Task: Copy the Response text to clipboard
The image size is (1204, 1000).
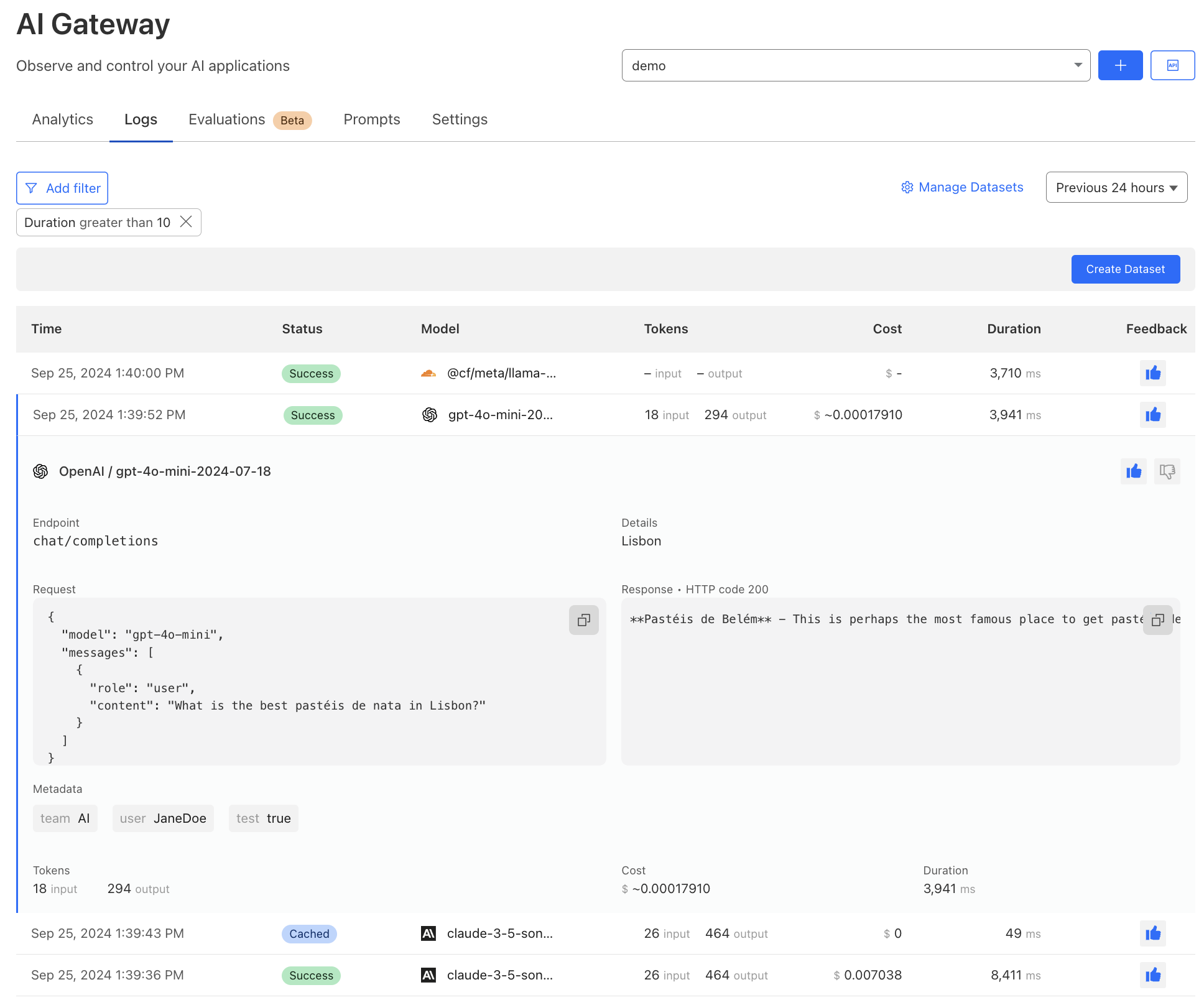Action: [1157, 620]
